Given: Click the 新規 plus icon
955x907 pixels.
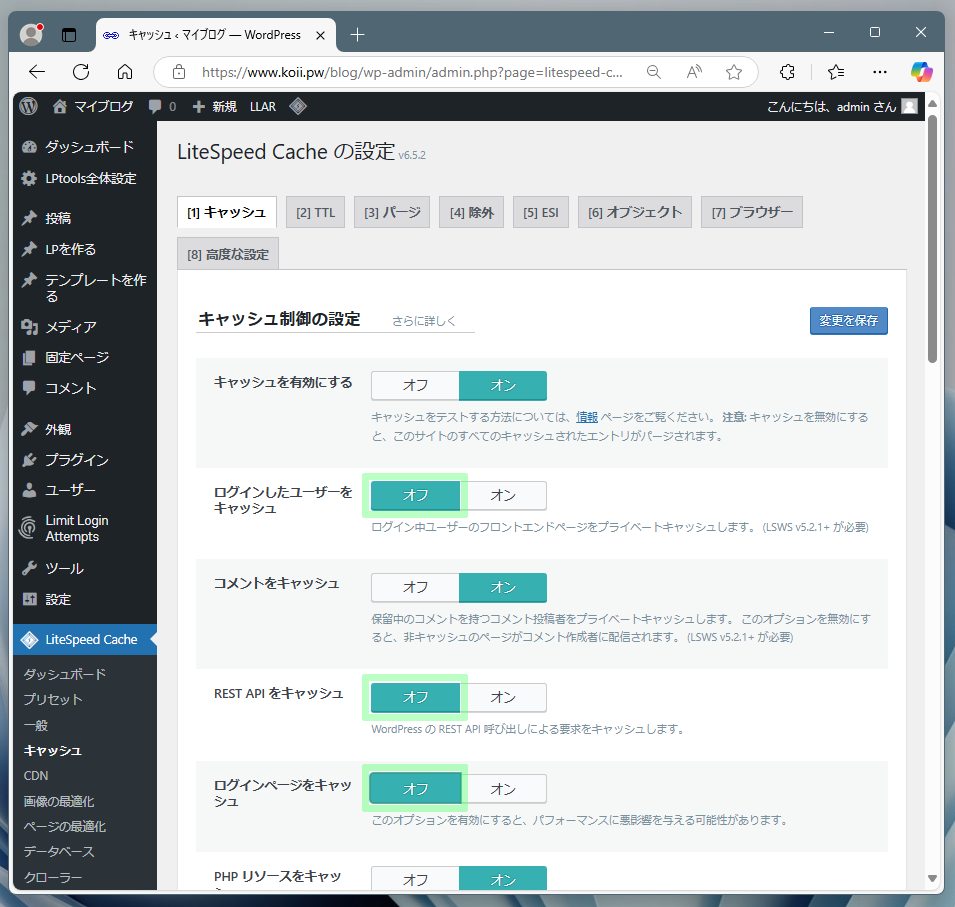Looking at the screenshot, I should tap(199, 107).
